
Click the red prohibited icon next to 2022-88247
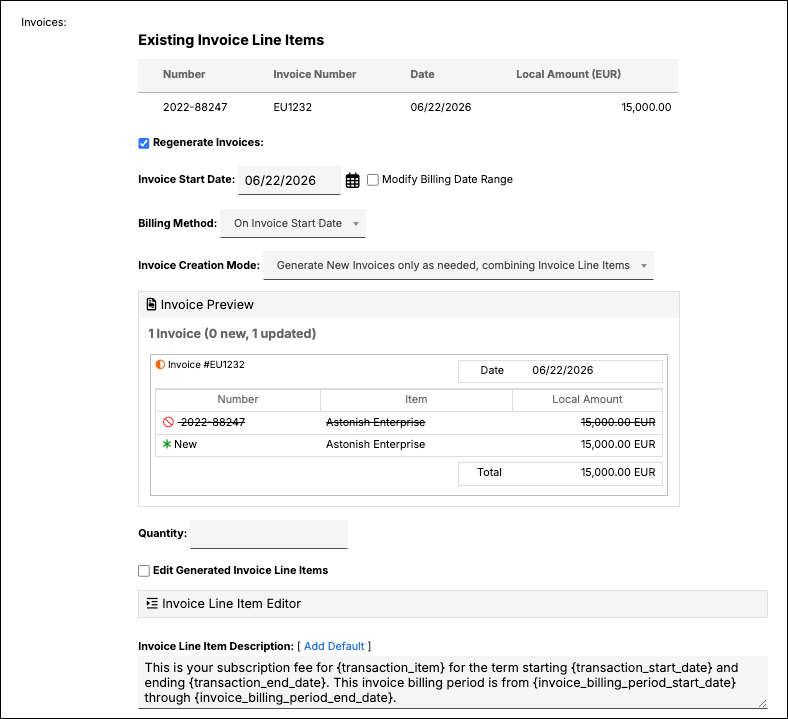click(168, 422)
